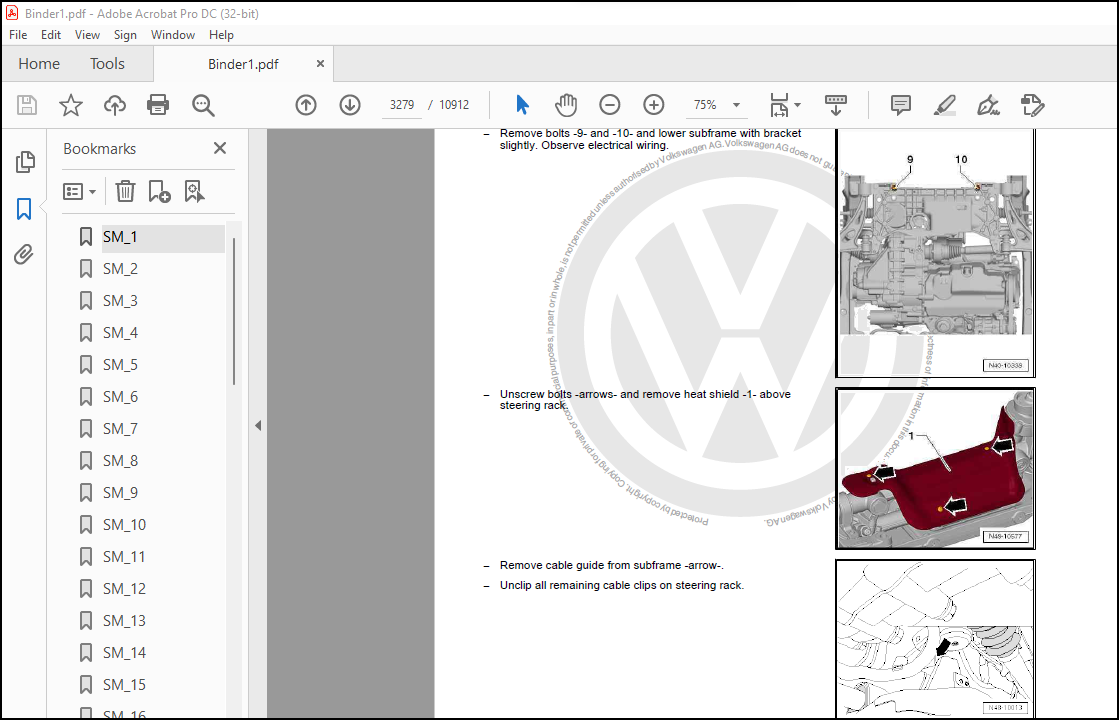The height and width of the screenshot is (720, 1119).
Task: Open the Window menu
Action: (x=173, y=35)
